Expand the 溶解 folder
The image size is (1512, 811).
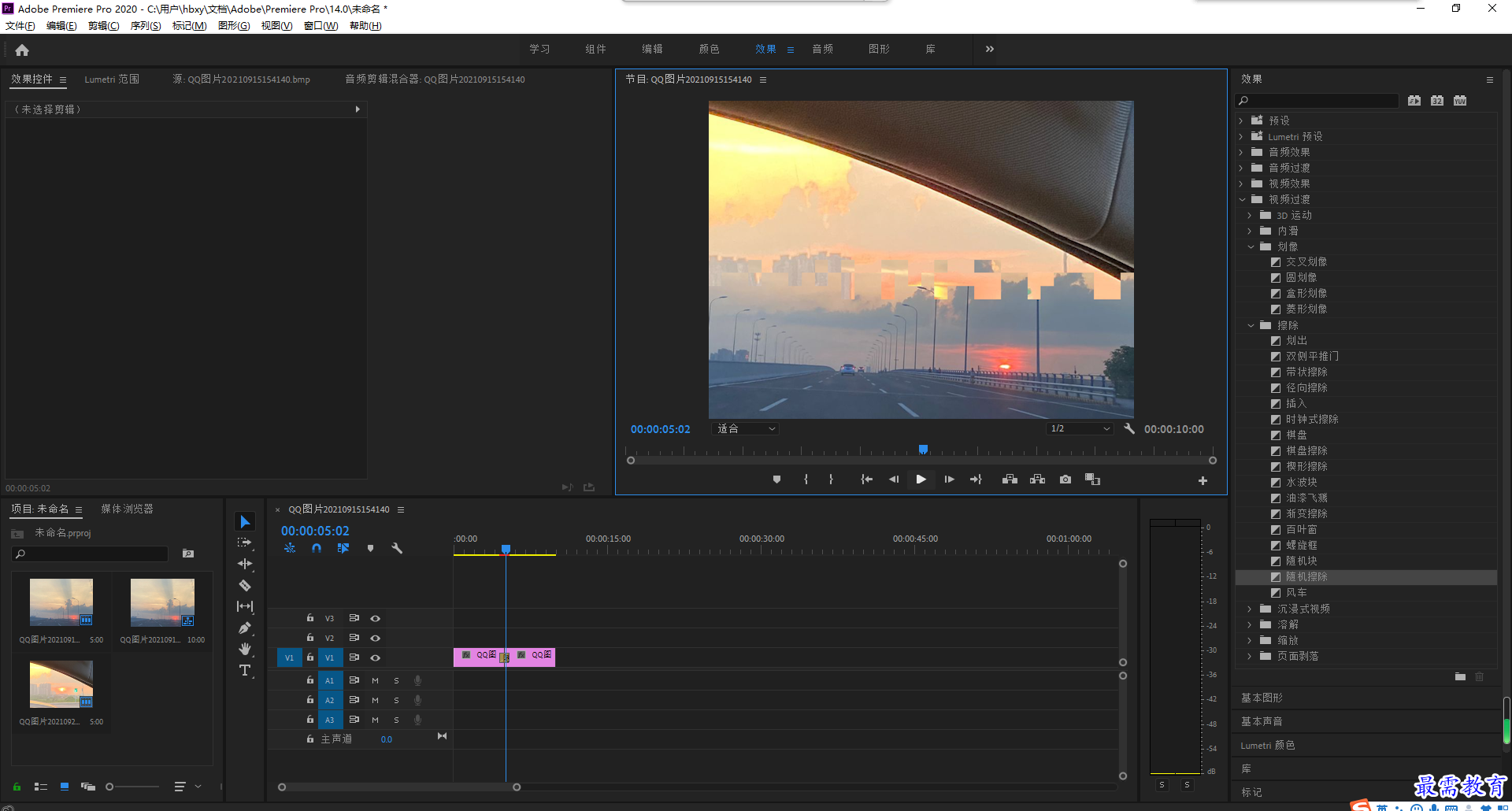[1250, 624]
